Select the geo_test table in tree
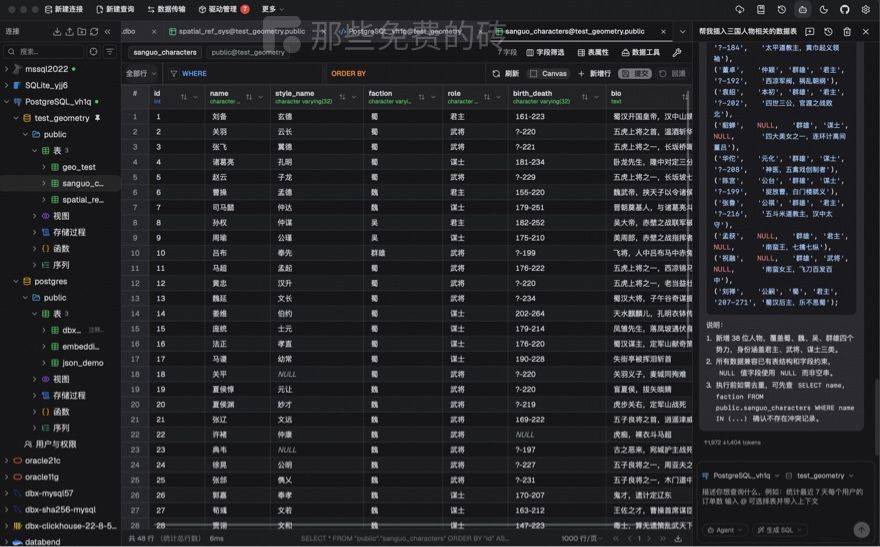Screen dimensions: 880x547 pyautogui.click(x=79, y=167)
